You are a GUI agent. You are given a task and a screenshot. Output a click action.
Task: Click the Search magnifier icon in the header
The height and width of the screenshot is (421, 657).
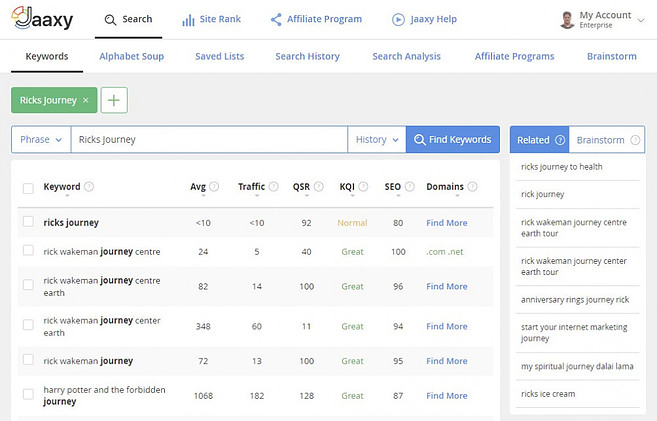(110, 20)
